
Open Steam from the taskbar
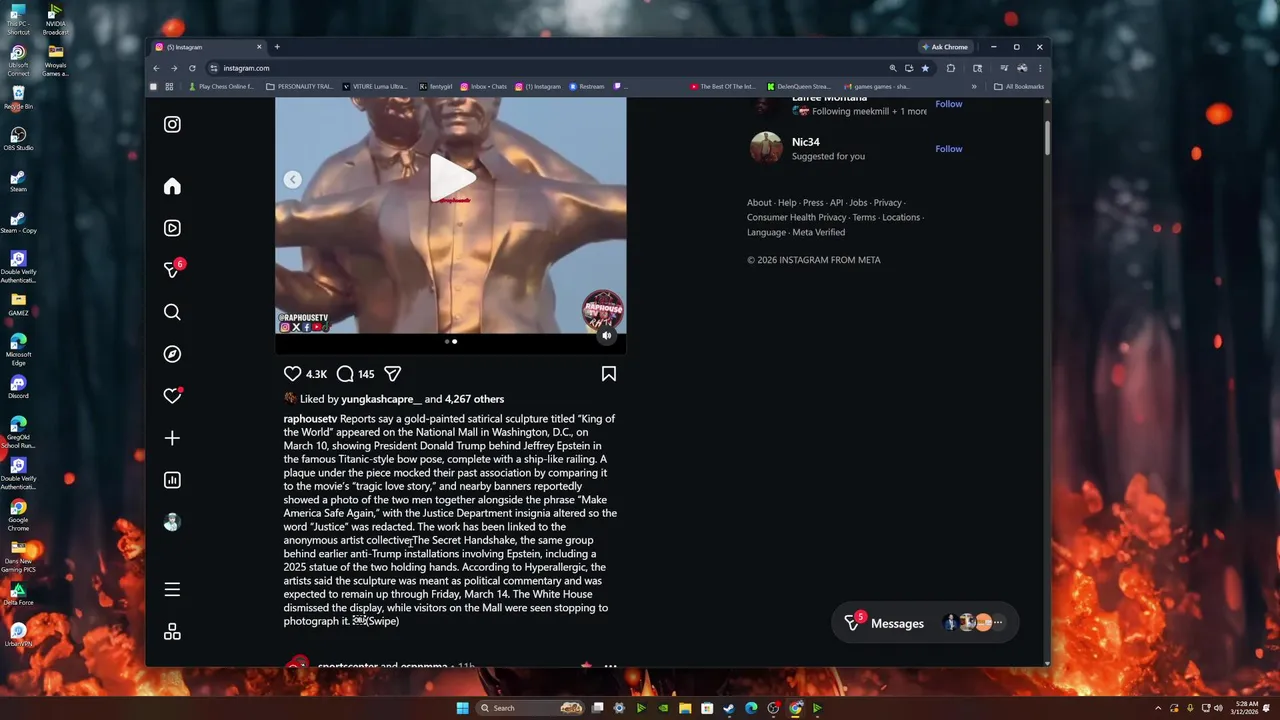[729, 708]
